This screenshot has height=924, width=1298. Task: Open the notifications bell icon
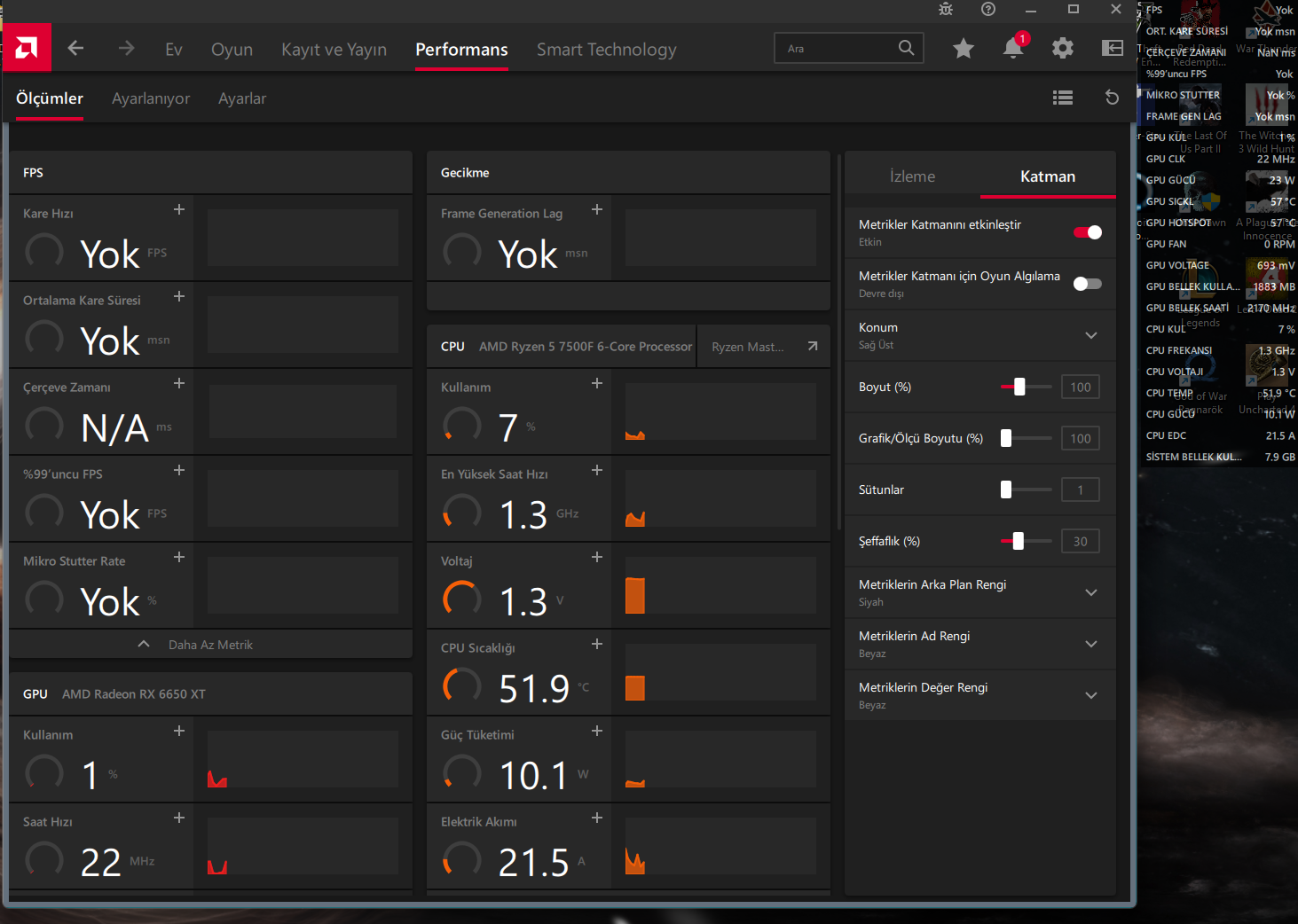click(1013, 48)
